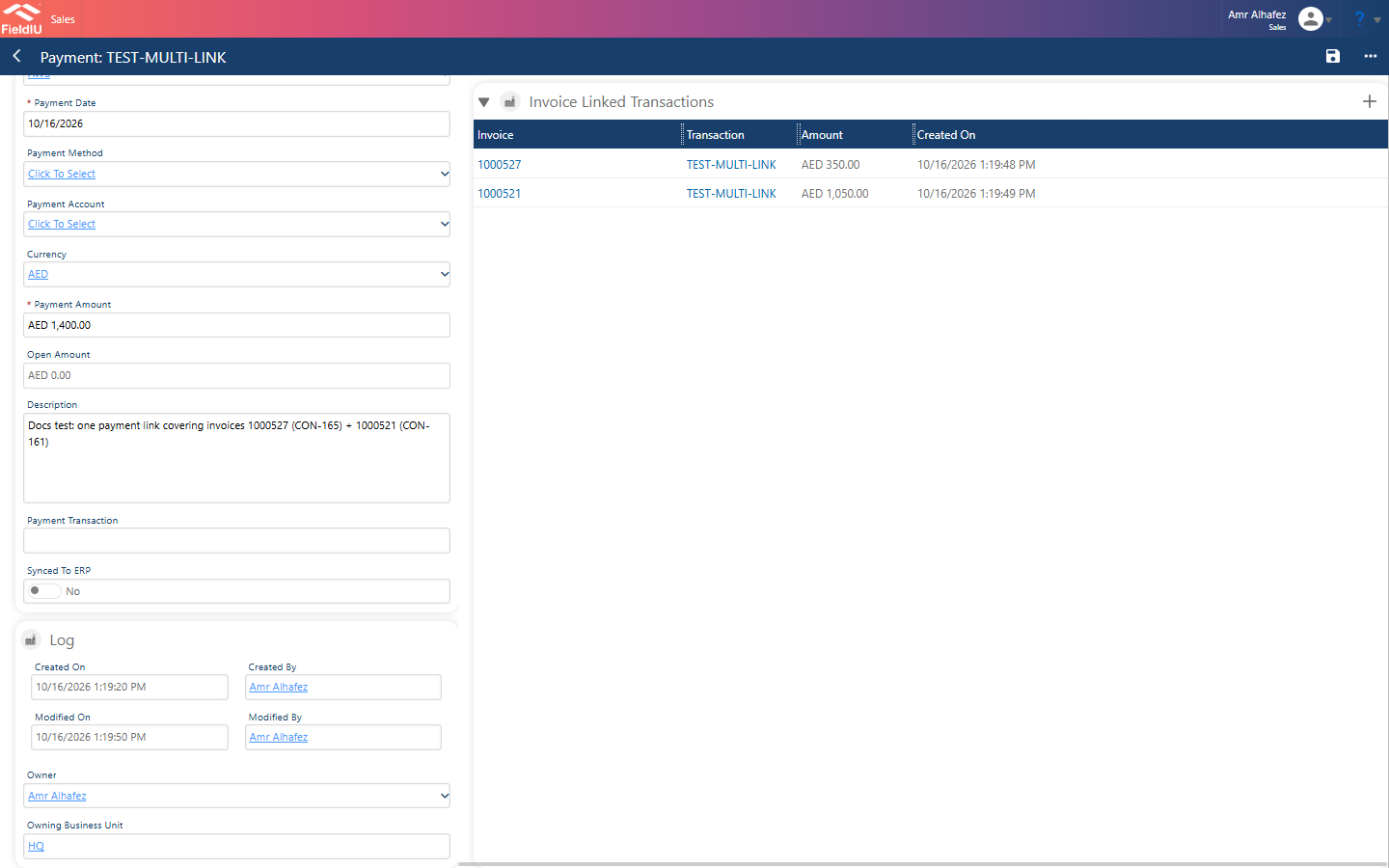Viewport: 1389px width, 868px height.
Task: Click the Payment Amount field
Action: (x=236, y=325)
